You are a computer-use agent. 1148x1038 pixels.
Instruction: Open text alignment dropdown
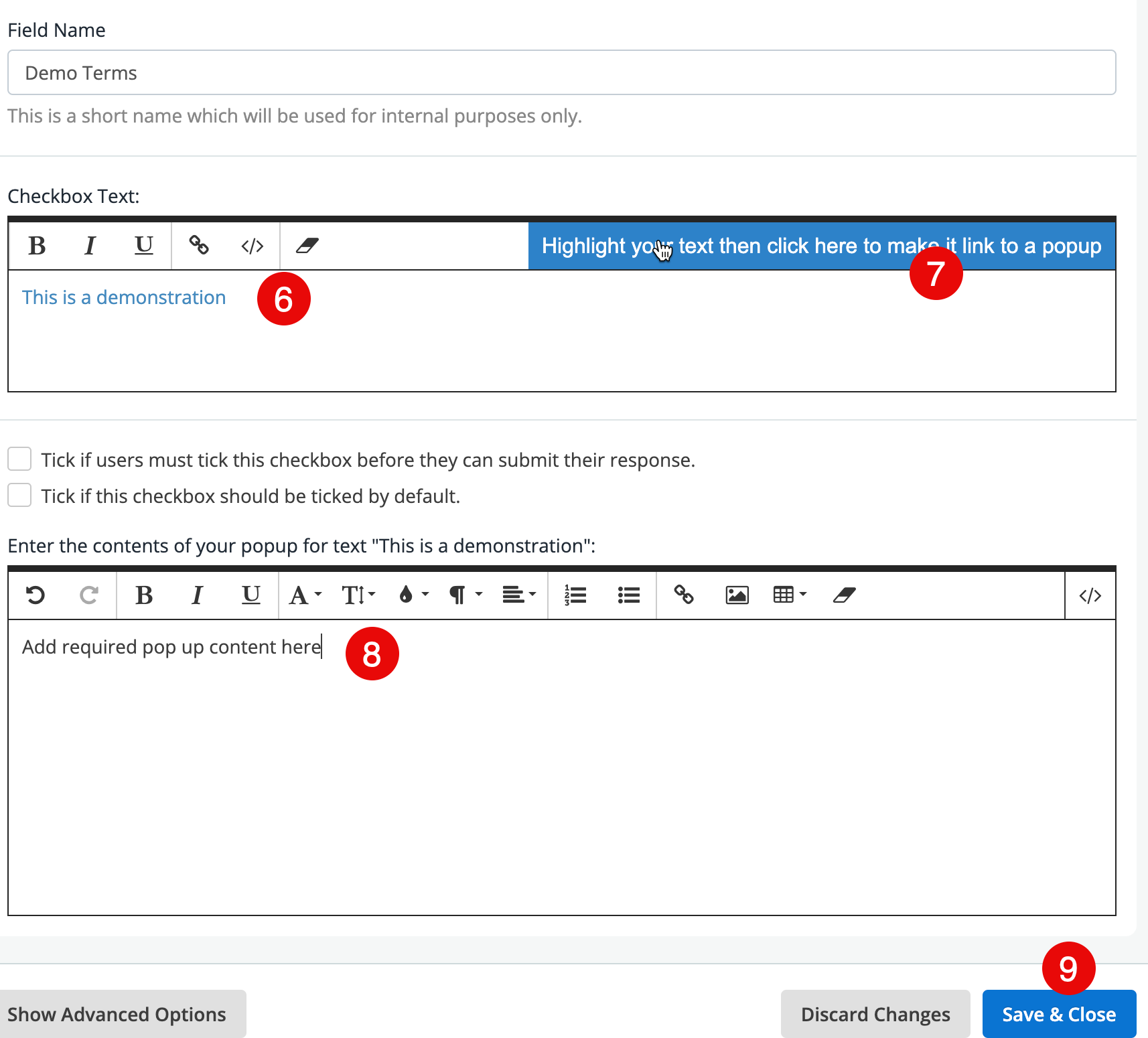point(520,595)
